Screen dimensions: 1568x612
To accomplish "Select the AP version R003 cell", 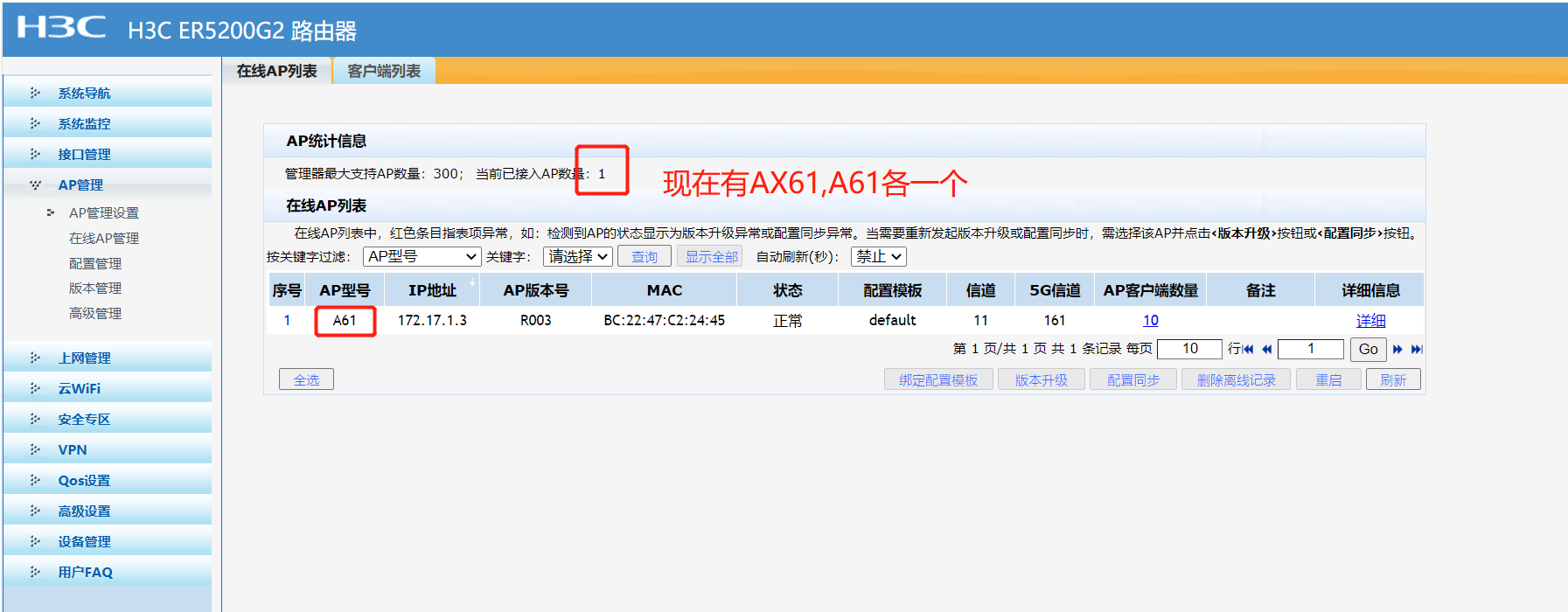I will (x=536, y=320).
